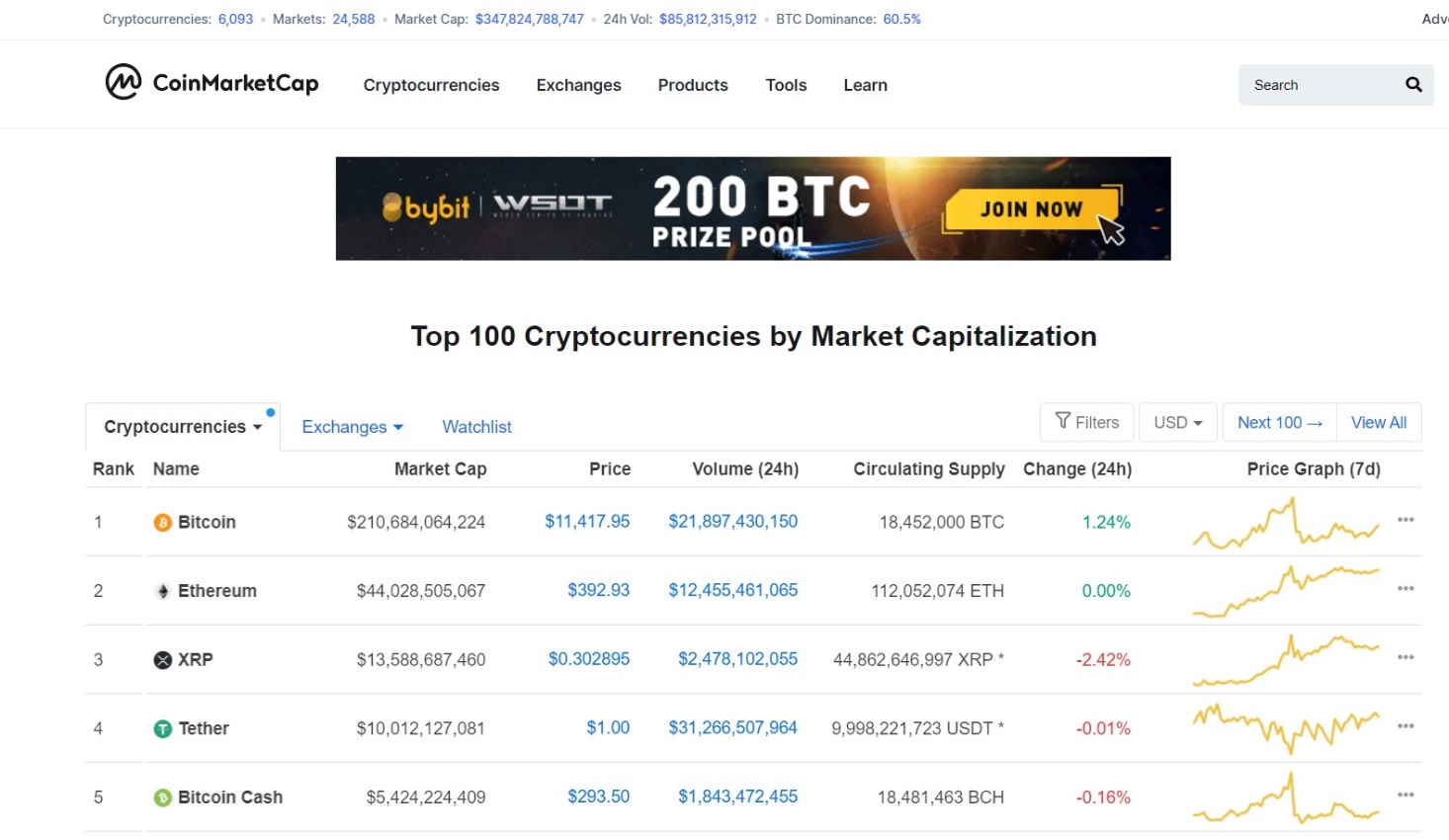The height and width of the screenshot is (840, 1449).
Task: Click the Bitcoin 7-day price graph
Action: (x=1285, y=523)
